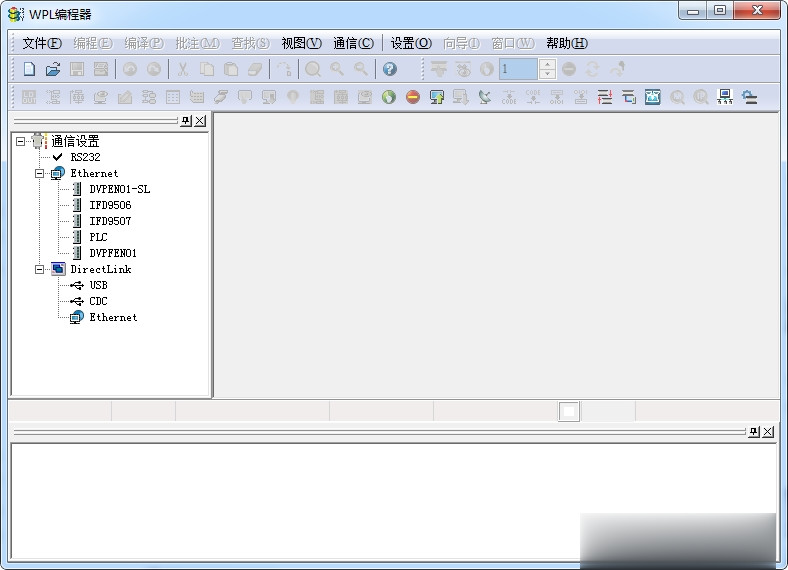
Task: Click the number field showing 1
Action: tap(518, 69)
